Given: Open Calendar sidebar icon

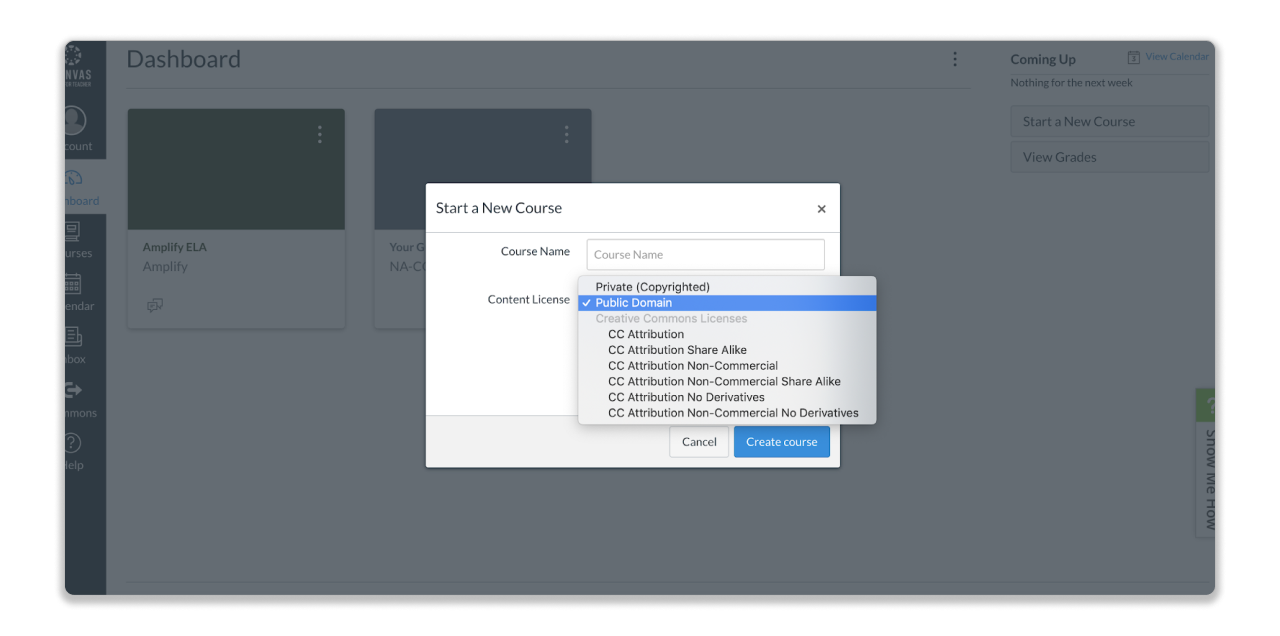Looking at the screenshot, I should [74, 284].
